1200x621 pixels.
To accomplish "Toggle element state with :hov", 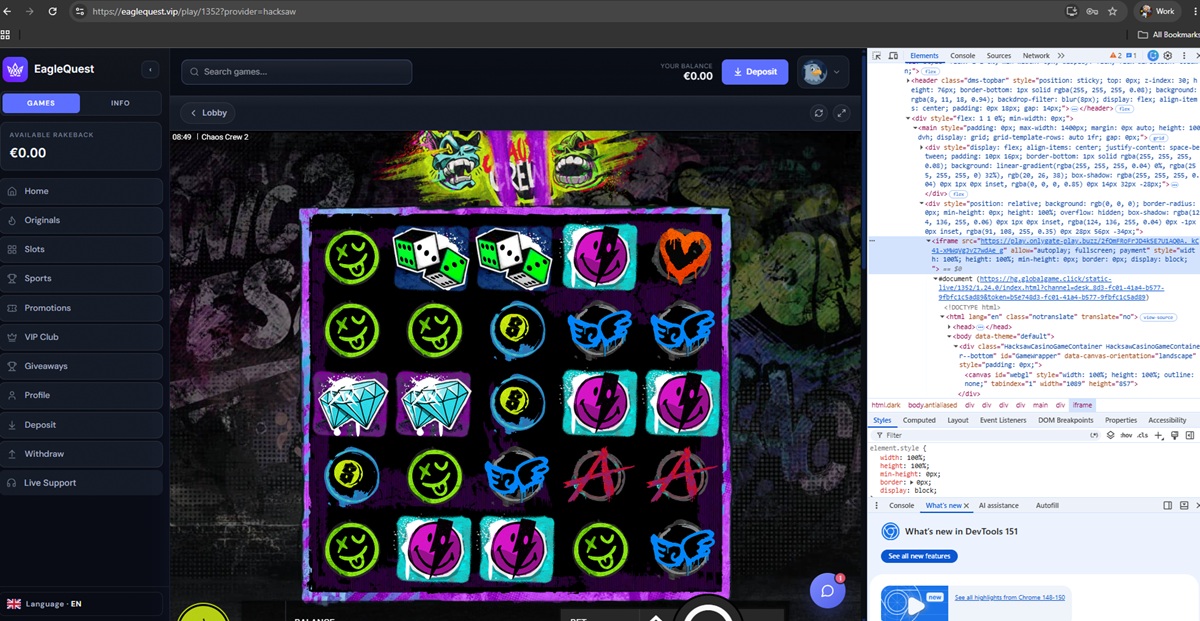I will click(x=1126, y=436).
